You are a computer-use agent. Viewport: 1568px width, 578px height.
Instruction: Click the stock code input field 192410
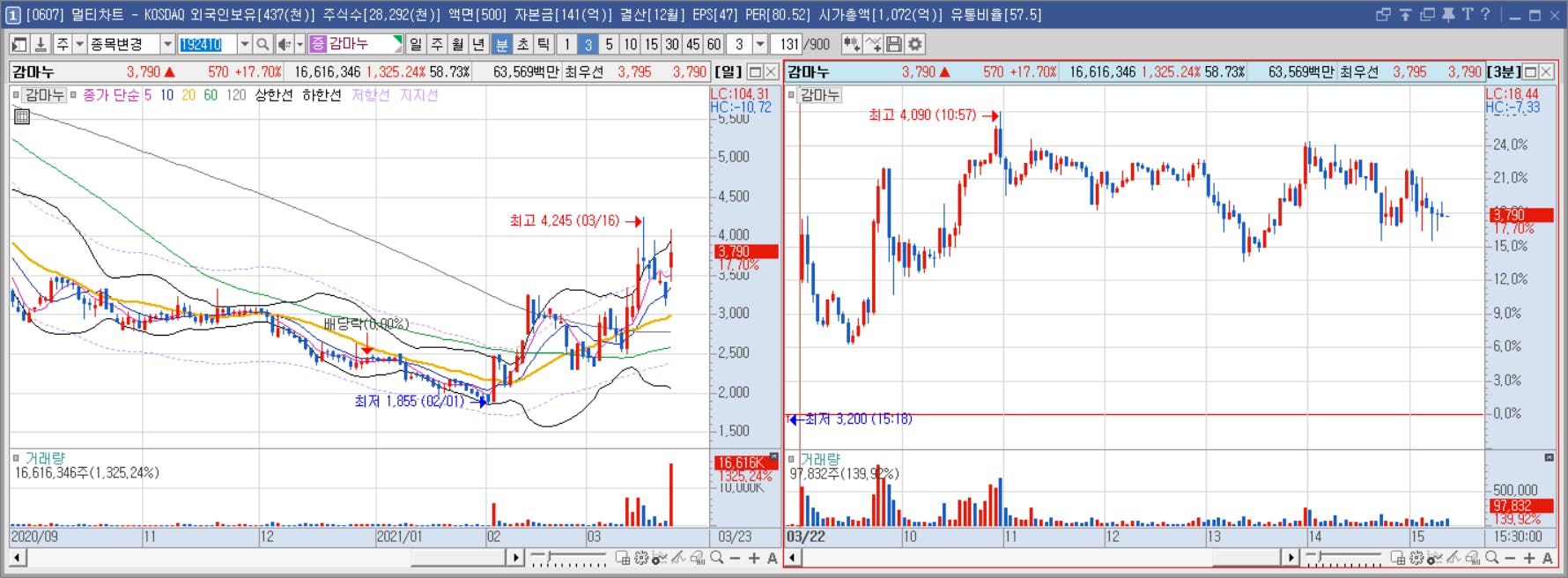[207, 44]
